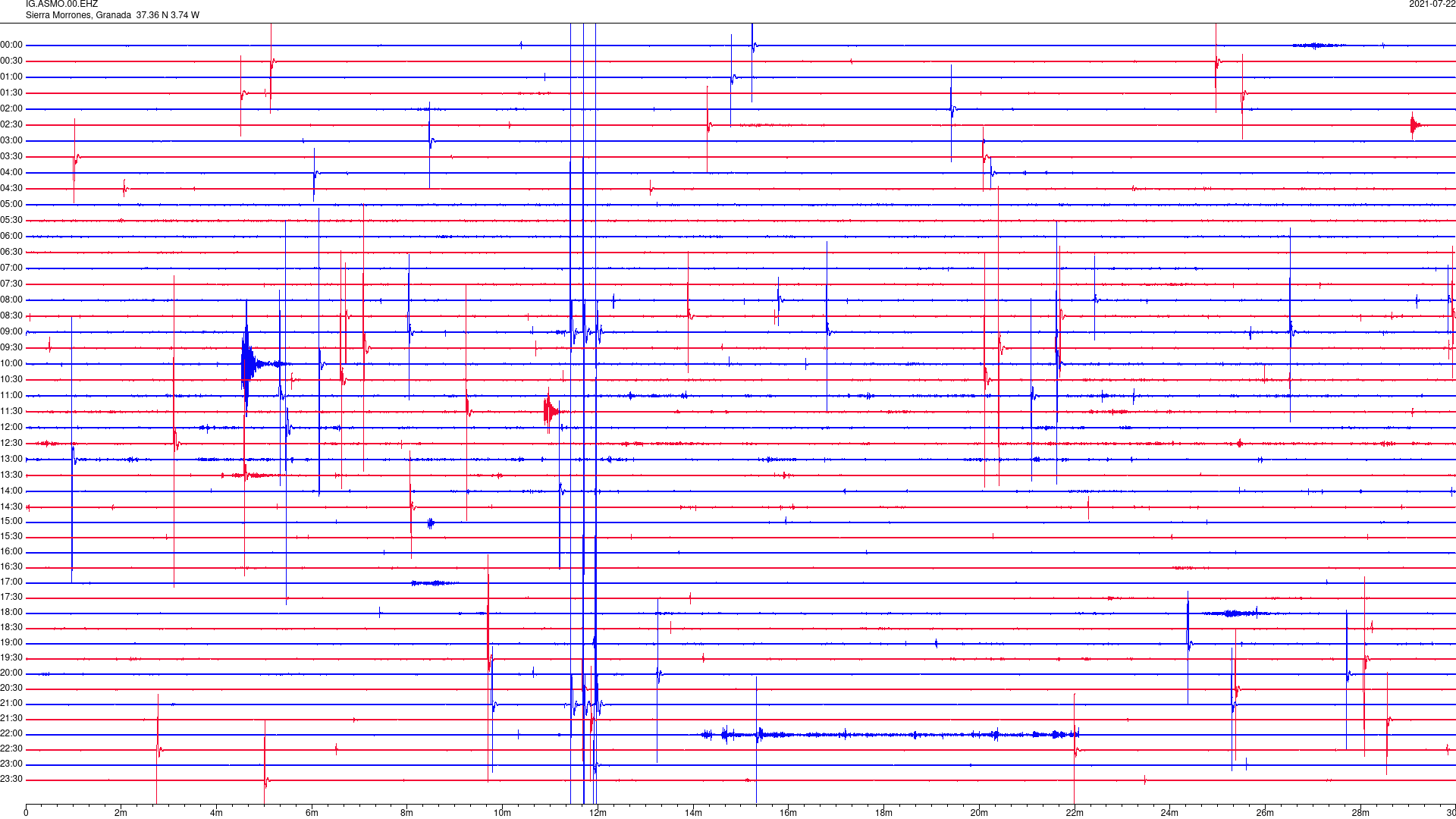
Task: Select the 21:00 trace time label
Action: tap(11, 704)
